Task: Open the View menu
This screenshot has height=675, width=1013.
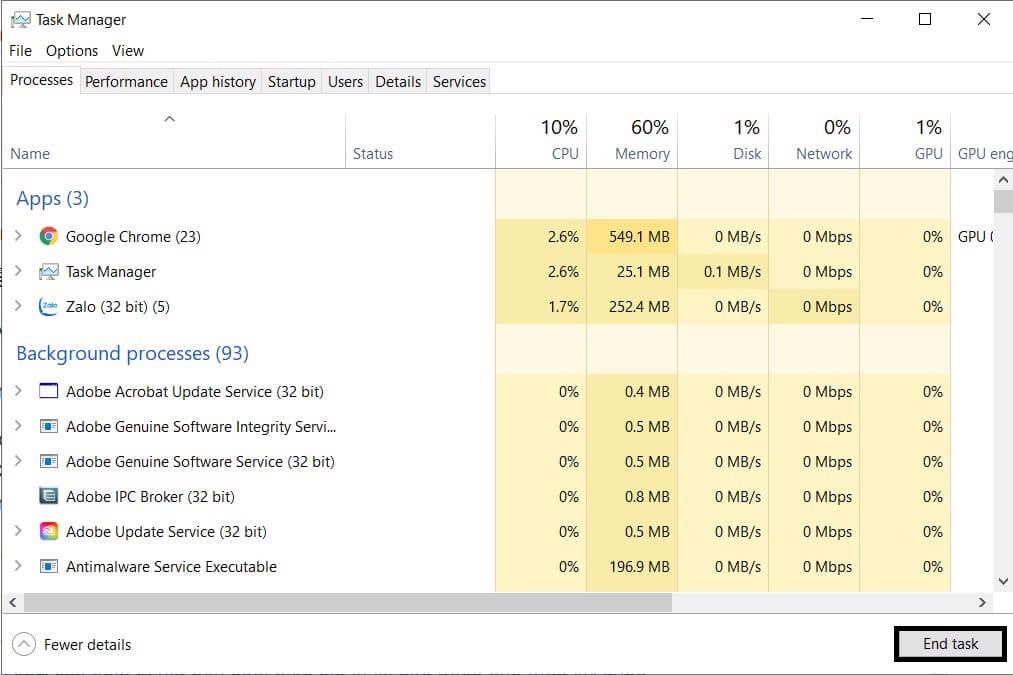Action: click(128, 50)
